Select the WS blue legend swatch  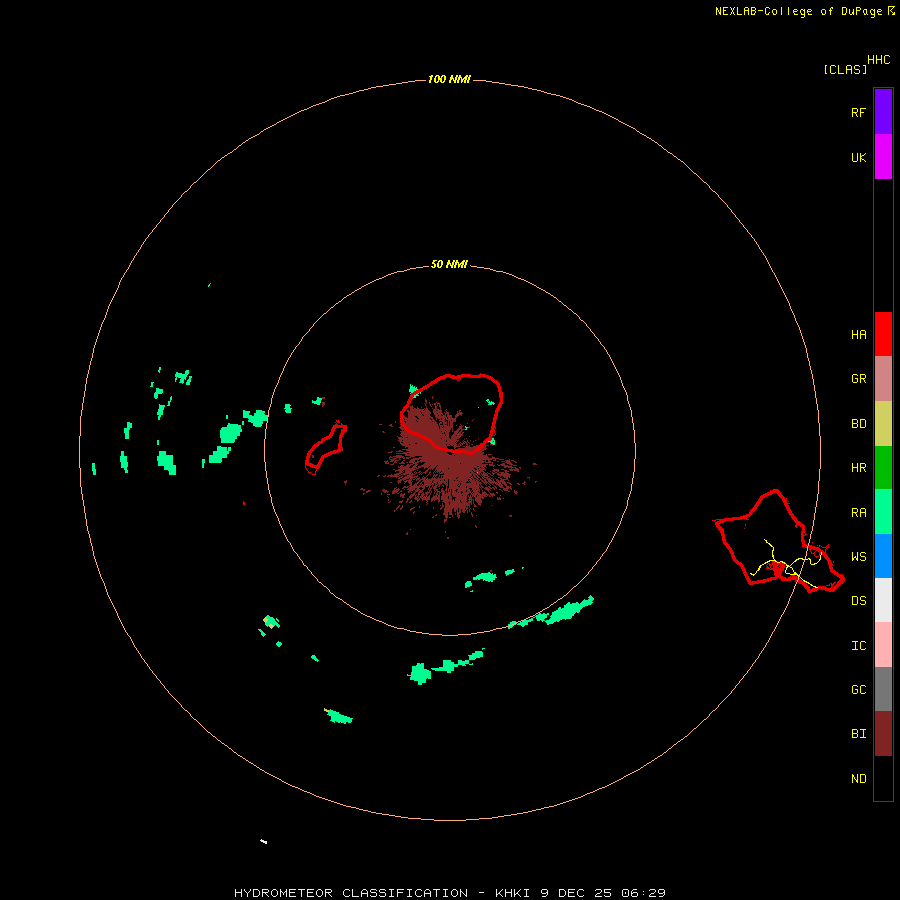tap(883, 556)
